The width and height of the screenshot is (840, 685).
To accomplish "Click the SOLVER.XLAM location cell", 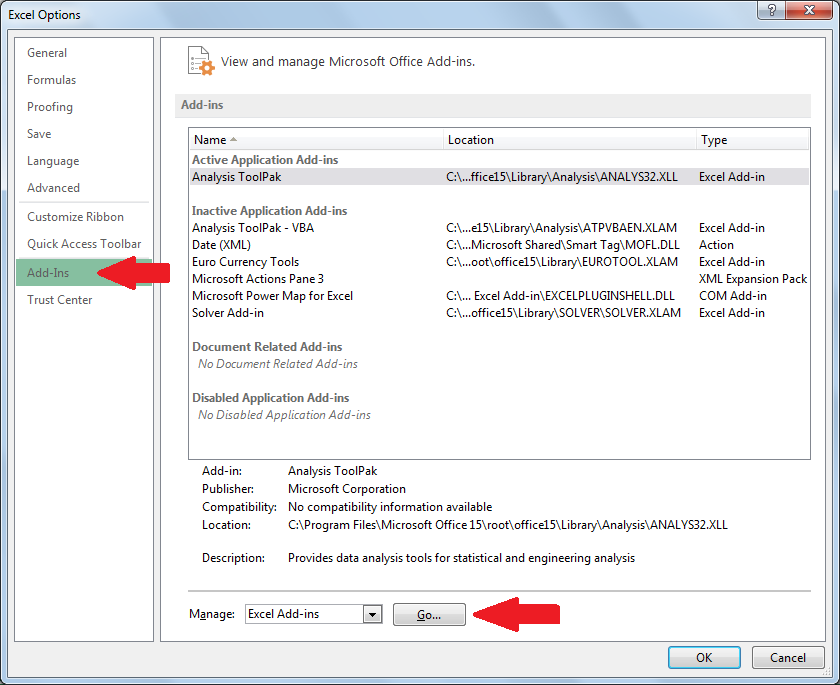I will click(x=563, y=313).
